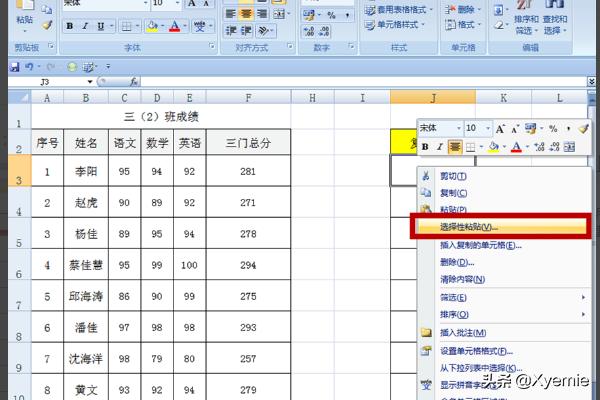Click mini toolbar Increase Decimal icon

(x=539, y=147)
